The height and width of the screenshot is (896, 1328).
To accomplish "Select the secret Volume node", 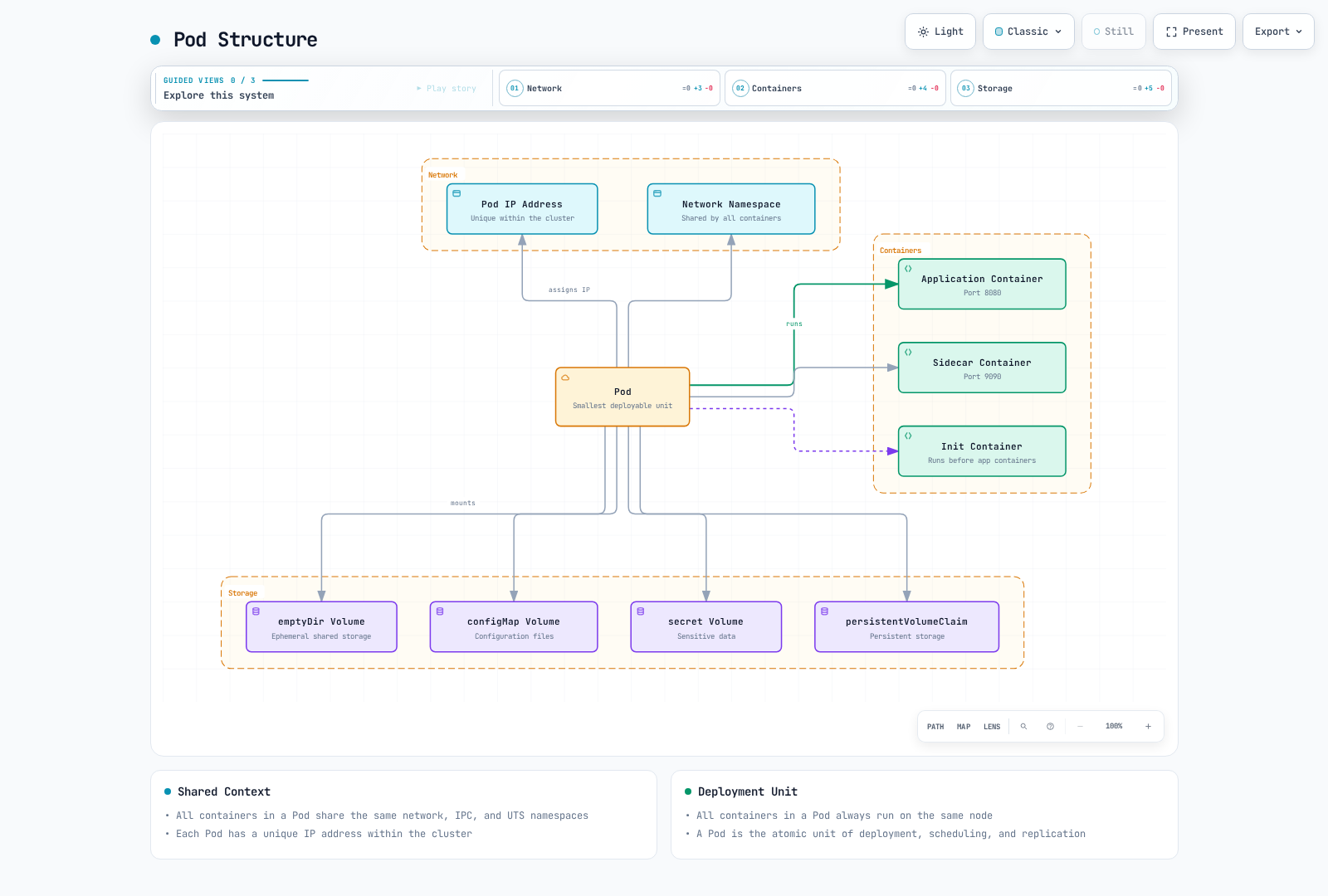I will click(x=706, y=627).
